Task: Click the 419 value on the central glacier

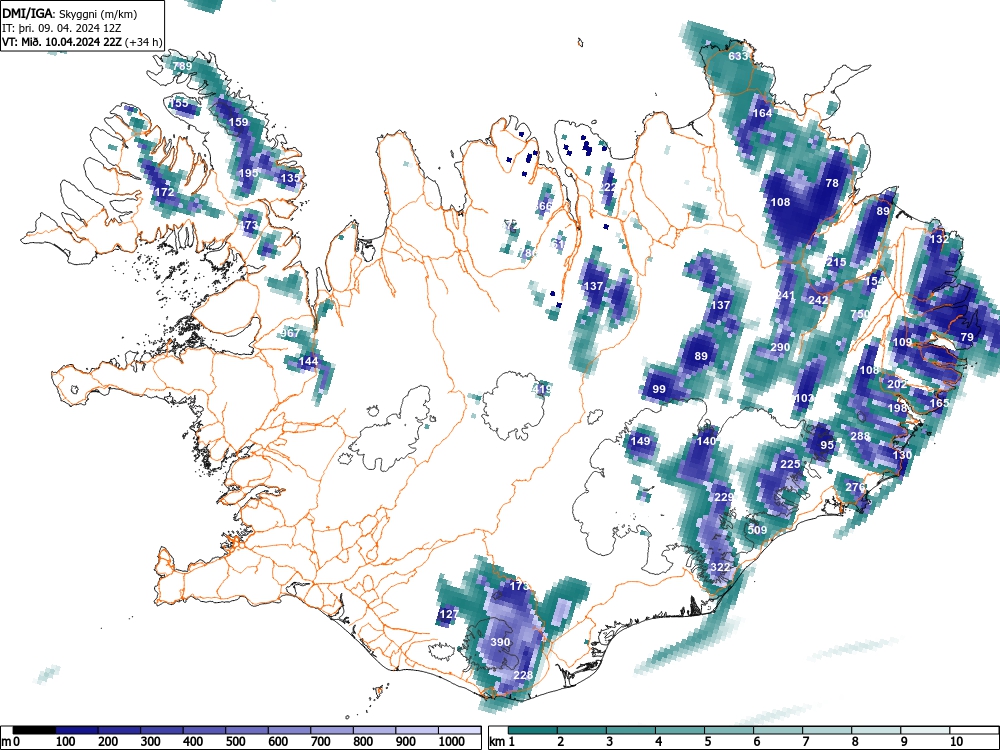Action: [x=541, y=389]
